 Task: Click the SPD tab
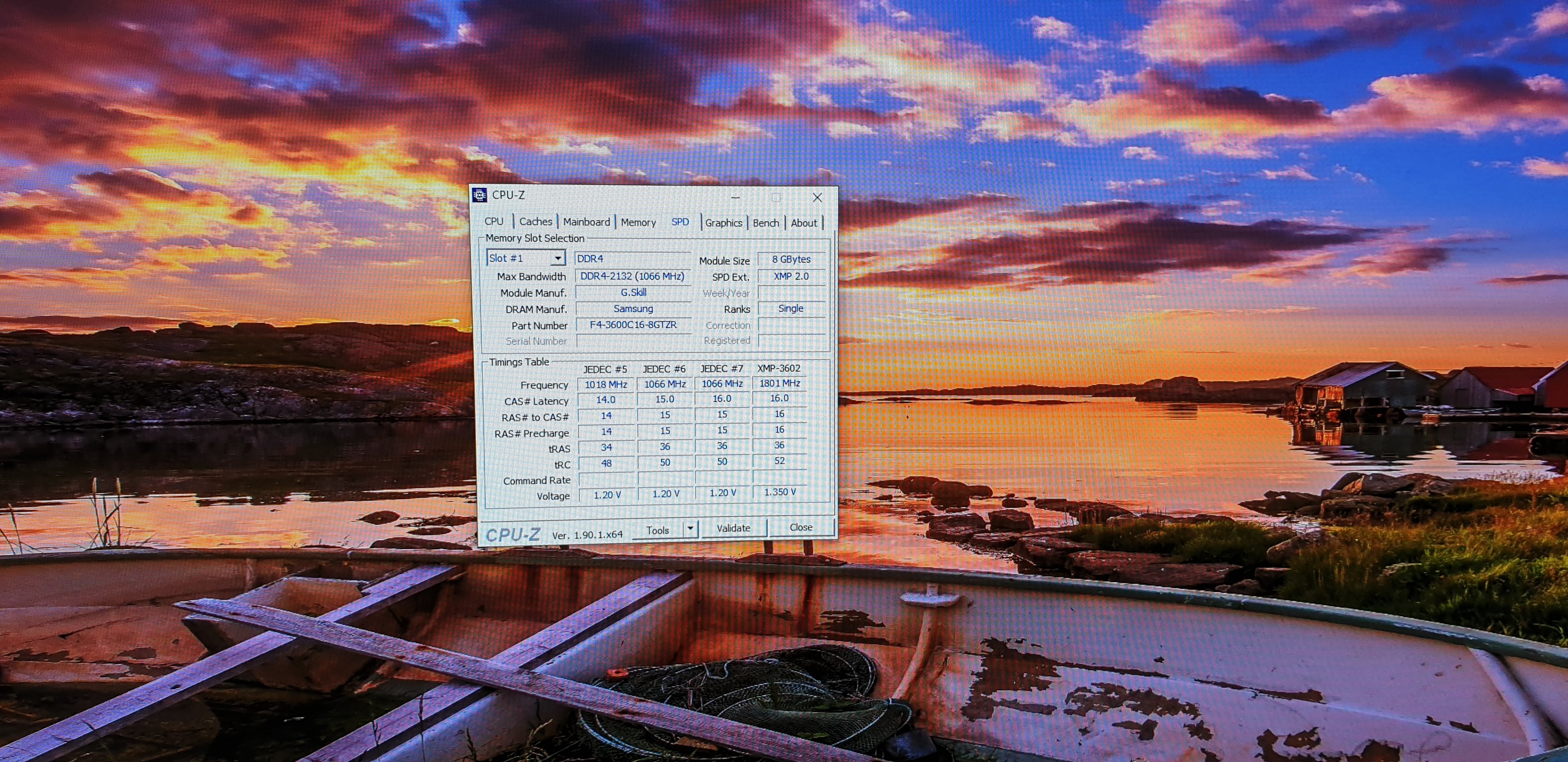680,222
